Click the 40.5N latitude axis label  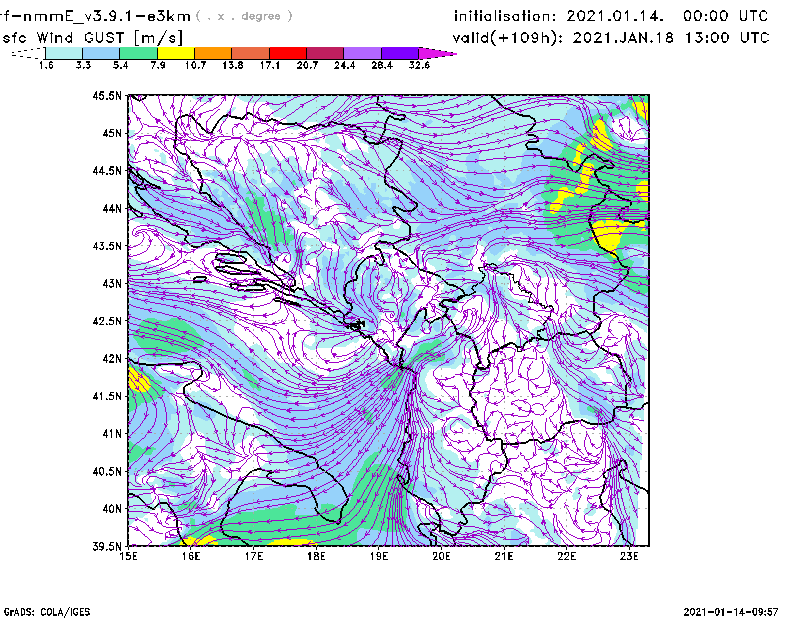(x=107, y=471)
